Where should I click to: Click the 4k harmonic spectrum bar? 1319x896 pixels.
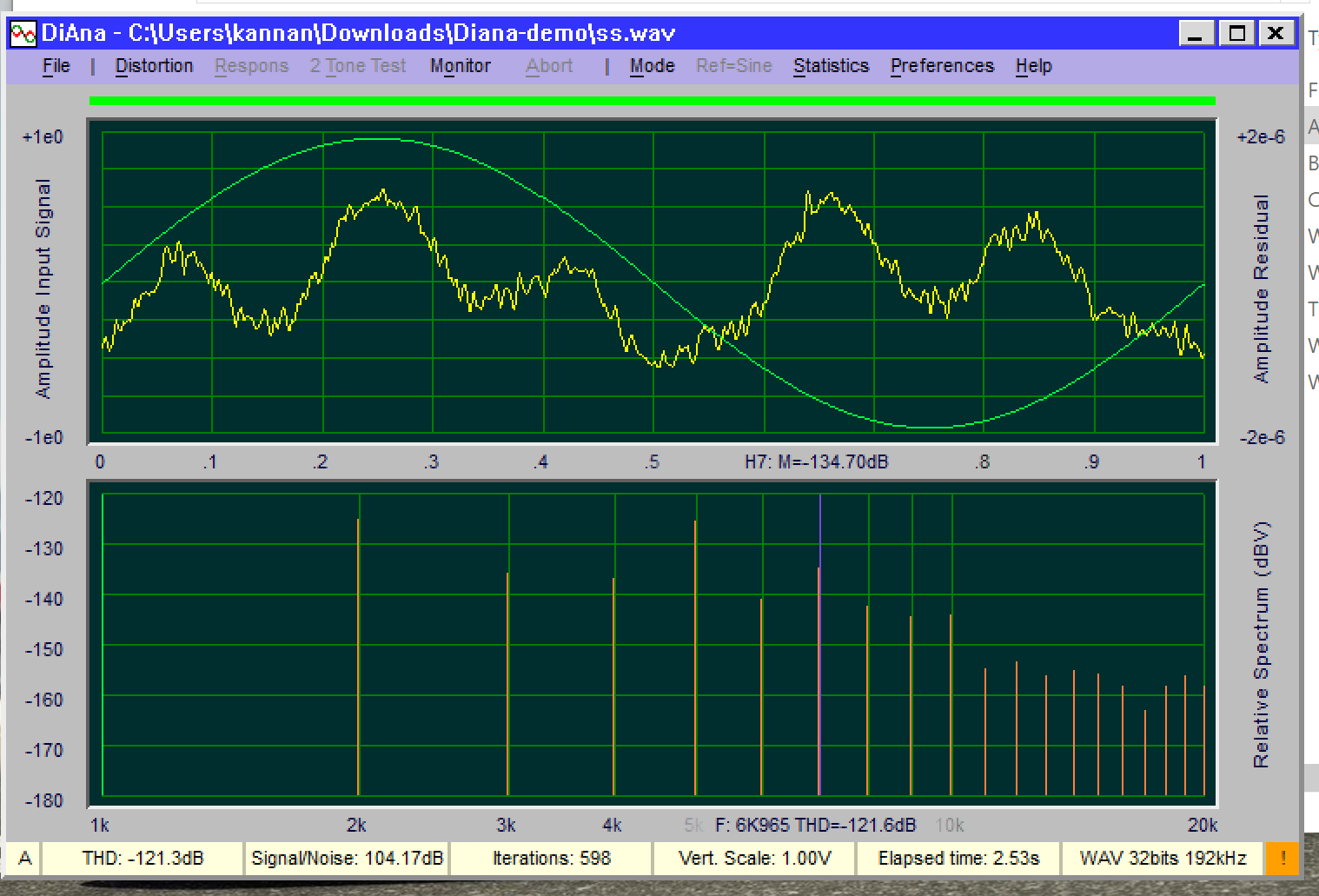pyautogui.click(x=613, y=687)
